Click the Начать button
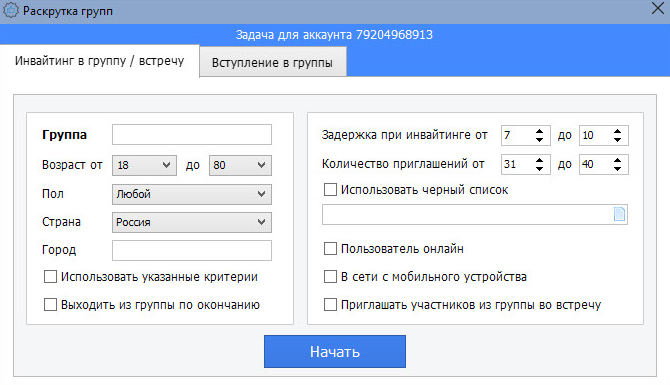Viewport: 670px width, 385px height. (335, 351)
